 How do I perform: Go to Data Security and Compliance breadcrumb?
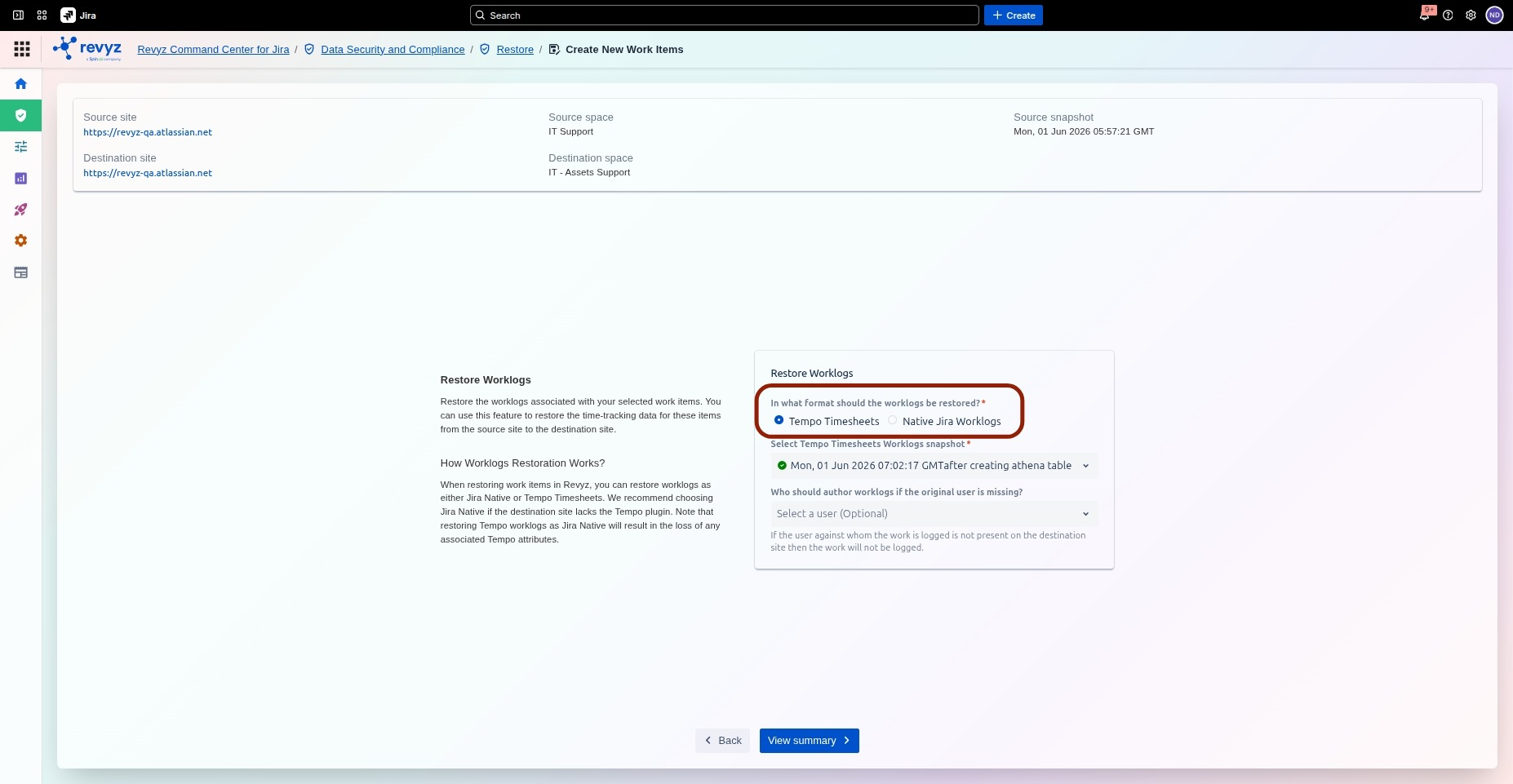(x=393, y=50)
